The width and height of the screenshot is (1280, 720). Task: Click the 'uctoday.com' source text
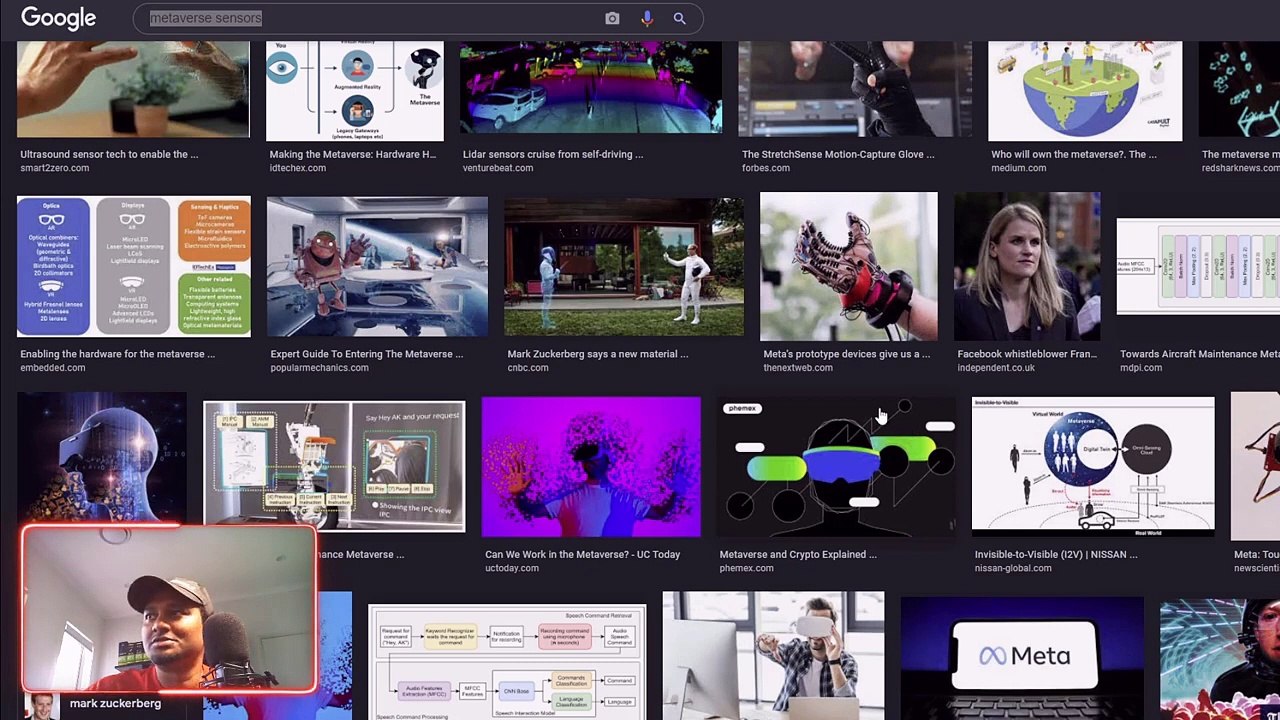click(512, 568)
